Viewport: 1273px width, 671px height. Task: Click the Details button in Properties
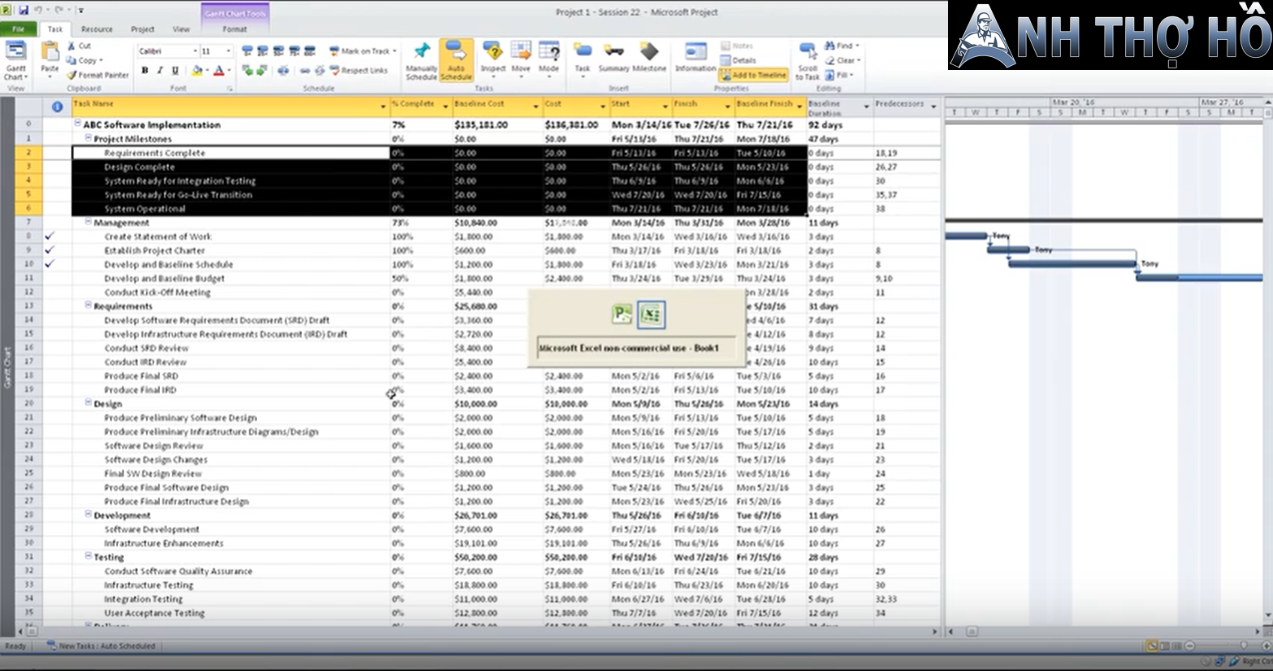(x=738, y=61)
